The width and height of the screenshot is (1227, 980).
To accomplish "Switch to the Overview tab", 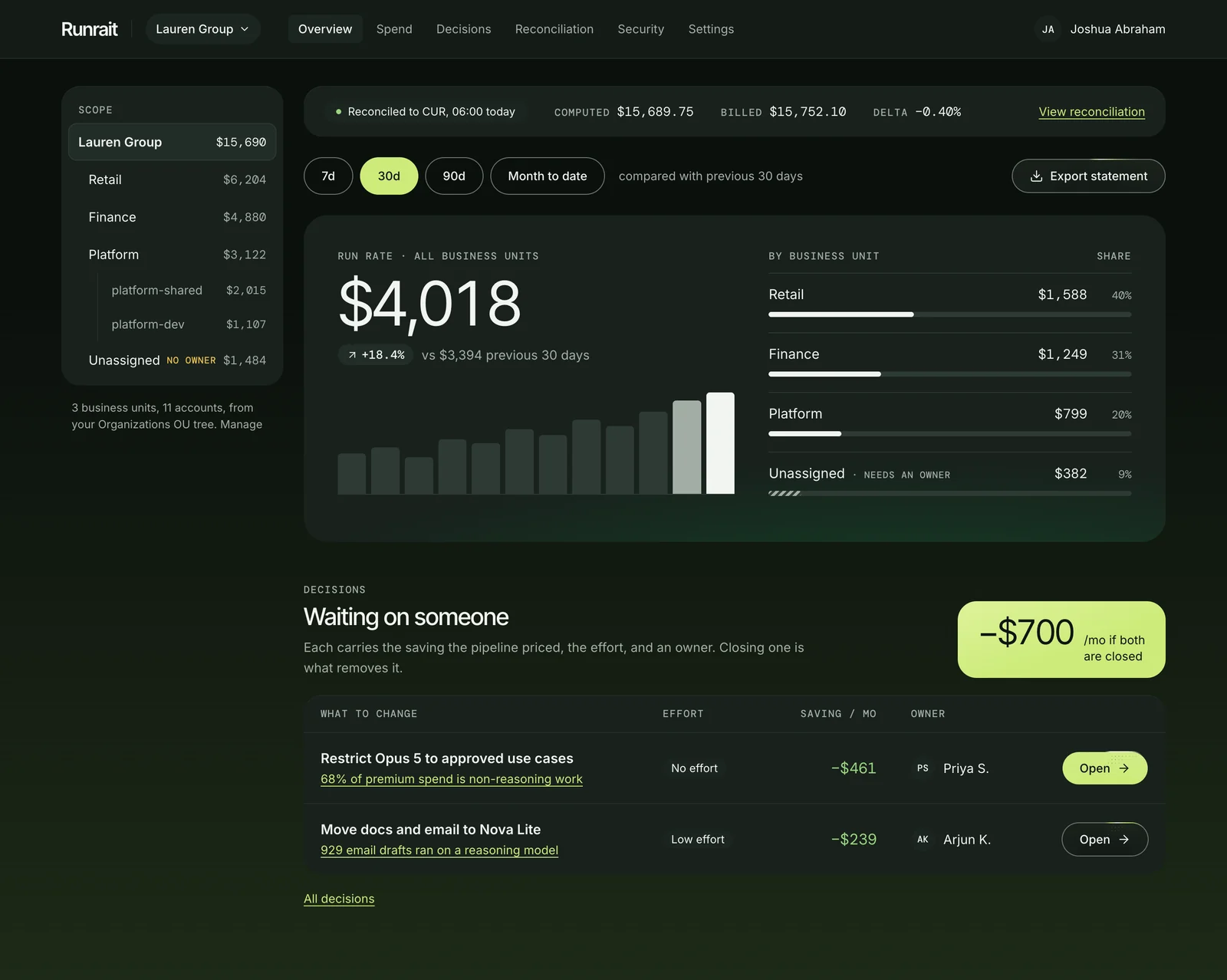I will pos(325,29).
